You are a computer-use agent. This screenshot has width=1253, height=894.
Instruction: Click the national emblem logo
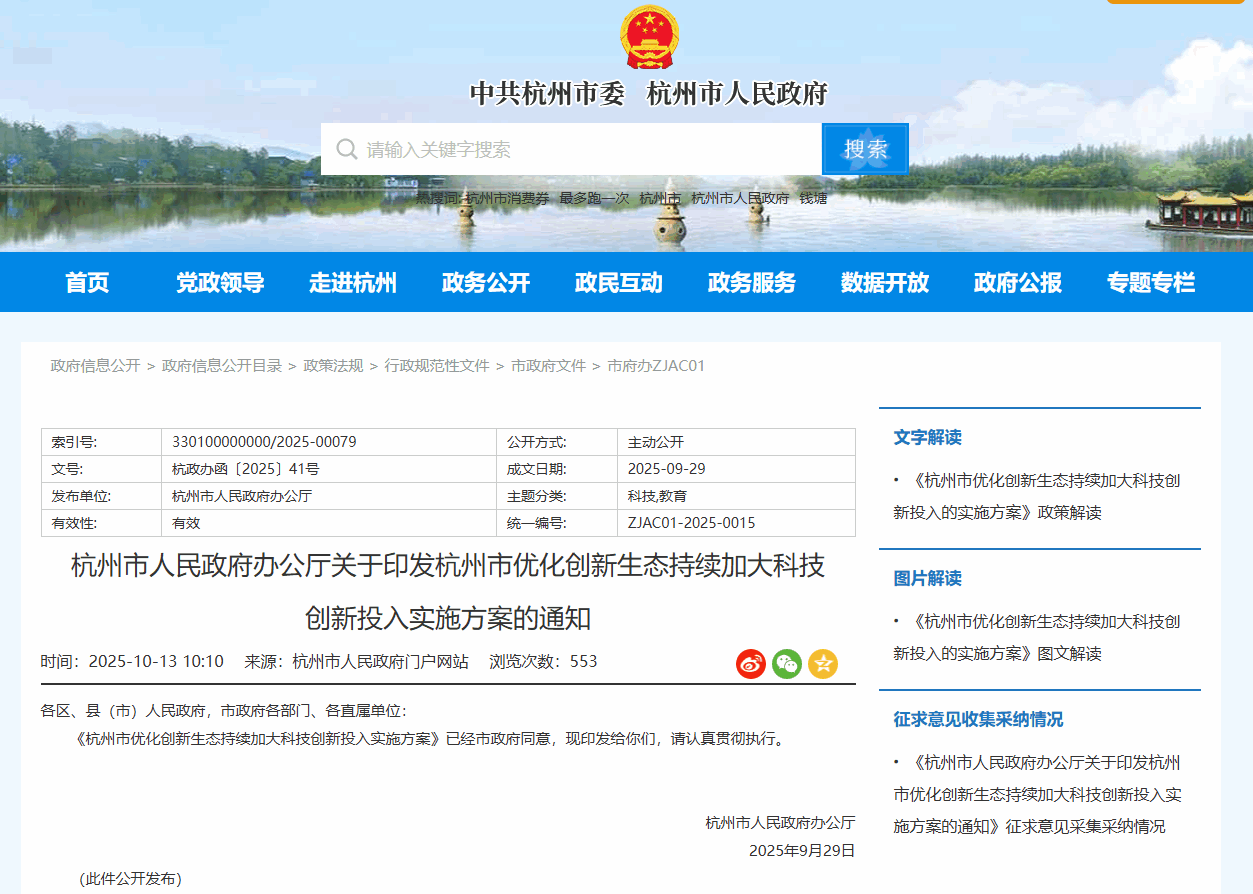tap(648, 39)
